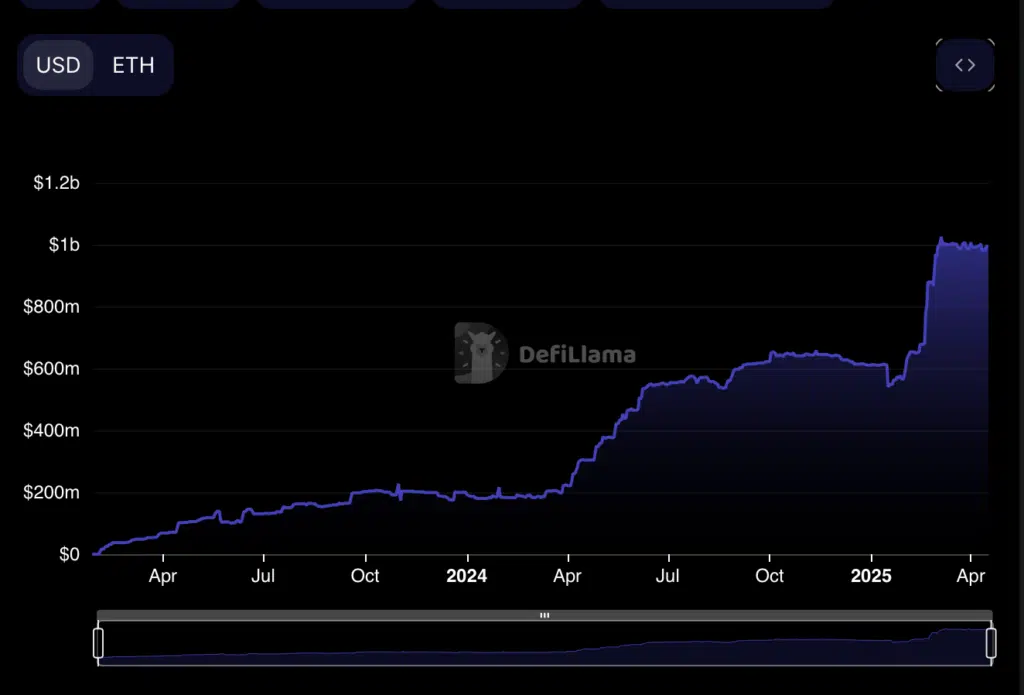Click the first Jul label on x-axis

click(263, 576)
